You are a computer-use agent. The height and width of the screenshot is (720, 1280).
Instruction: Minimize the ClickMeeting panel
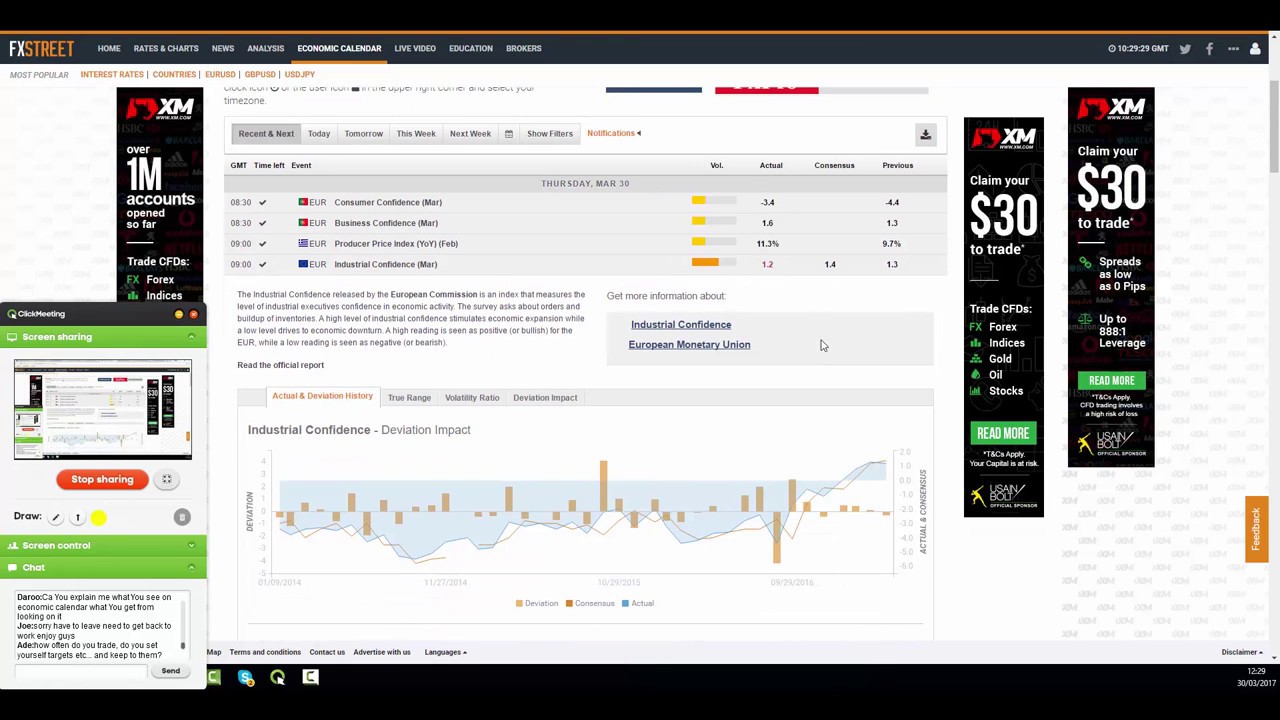point(179,314)
